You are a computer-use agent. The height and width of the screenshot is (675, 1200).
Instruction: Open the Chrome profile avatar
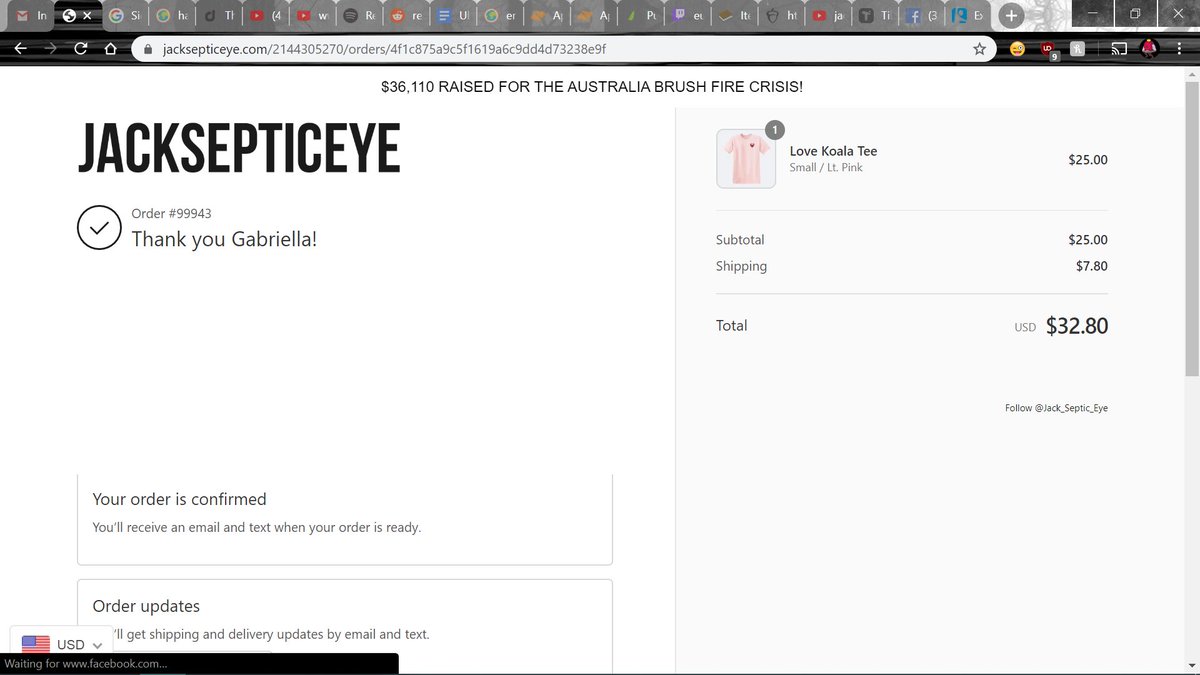pos(1151,48)
